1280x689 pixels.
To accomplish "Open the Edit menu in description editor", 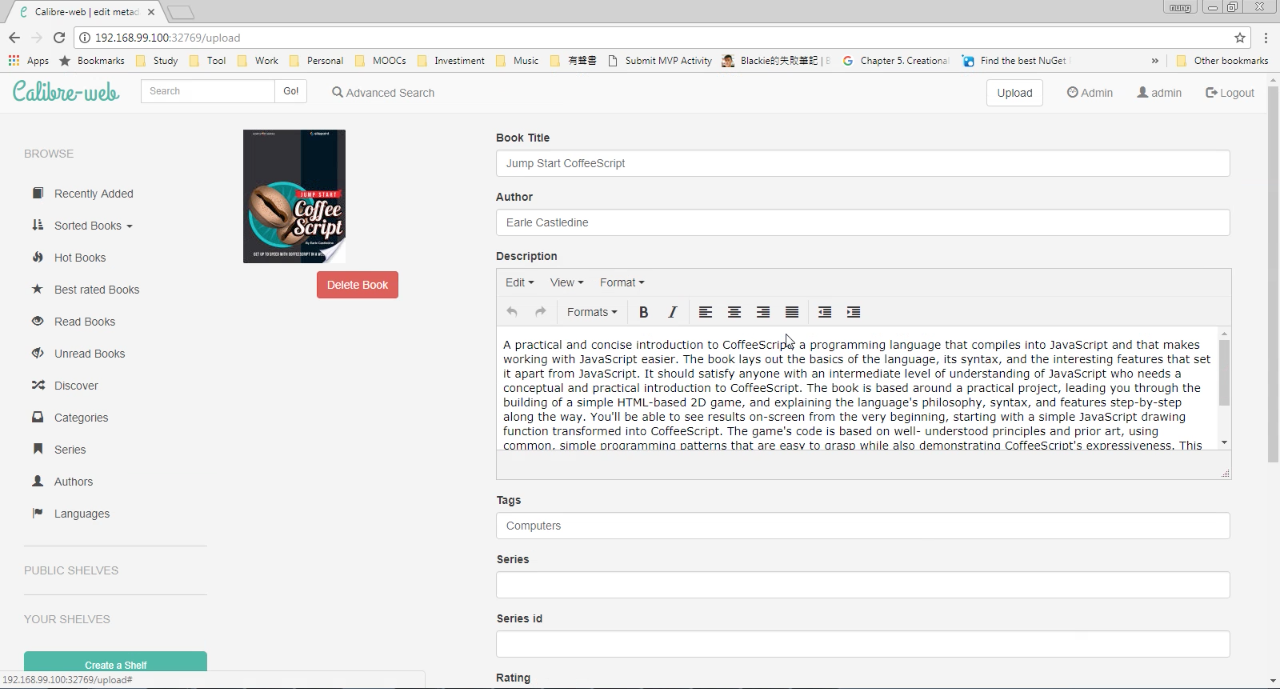I will point(519,282).
